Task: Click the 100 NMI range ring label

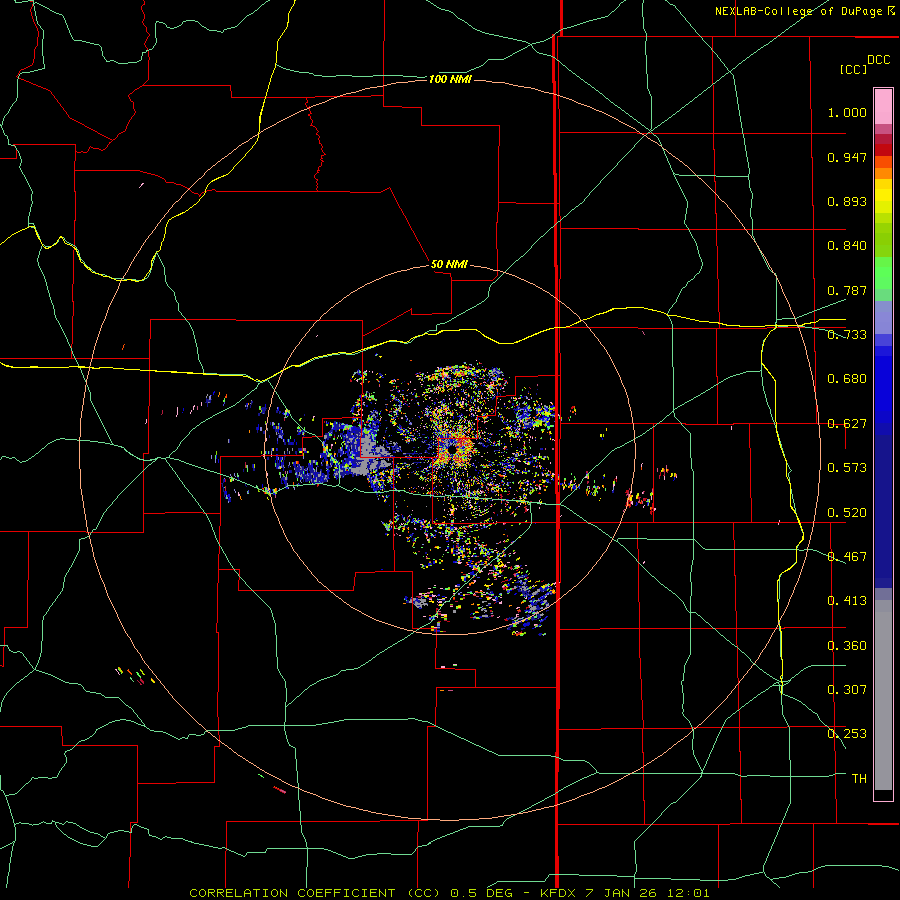Action: (450, 79)
